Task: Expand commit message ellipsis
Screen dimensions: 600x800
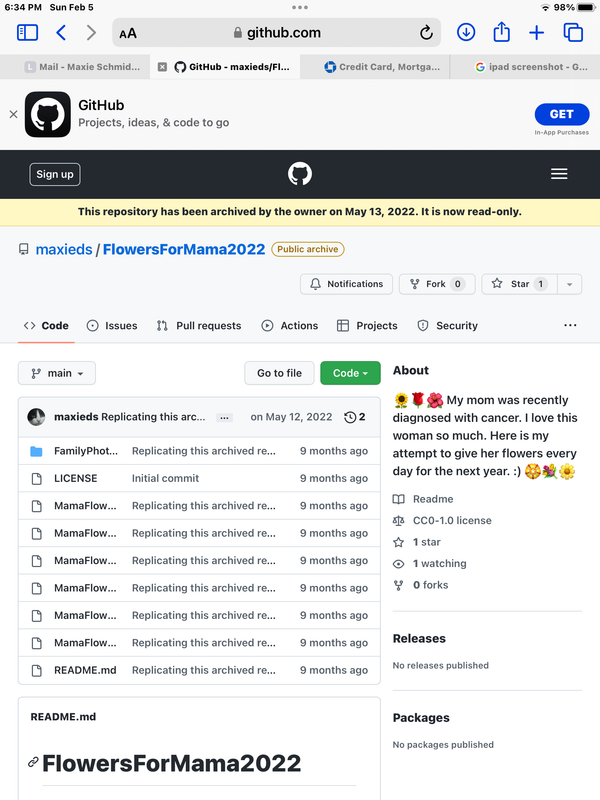Action: click(x=224, y=418)
